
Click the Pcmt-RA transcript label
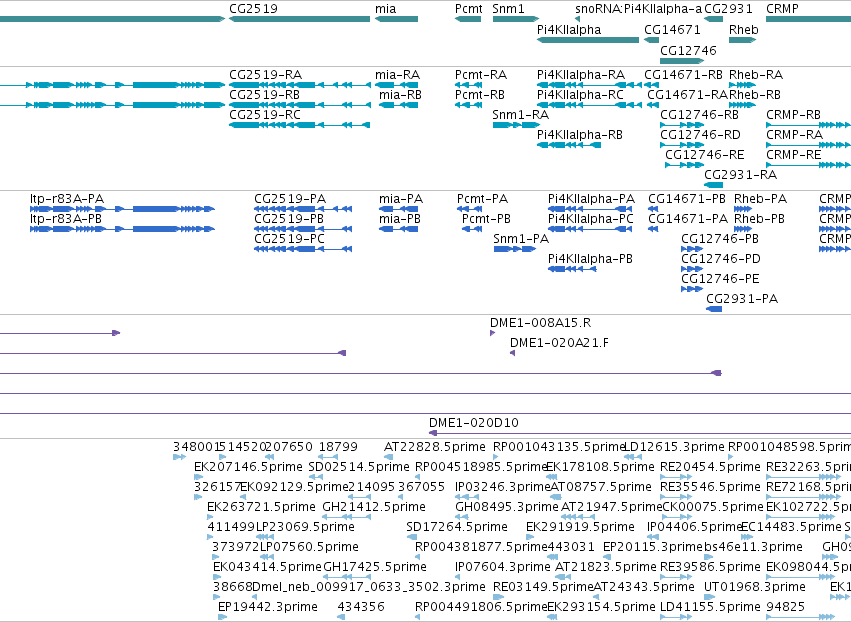[480, 75]
